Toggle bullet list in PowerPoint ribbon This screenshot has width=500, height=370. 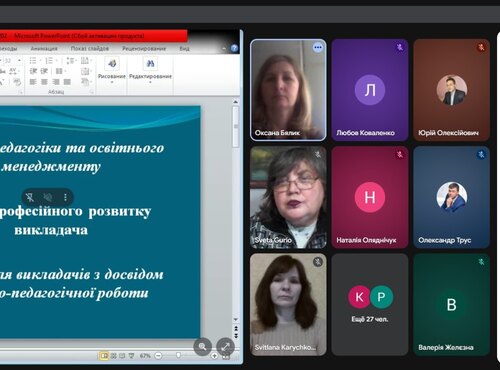click(33, 61)
